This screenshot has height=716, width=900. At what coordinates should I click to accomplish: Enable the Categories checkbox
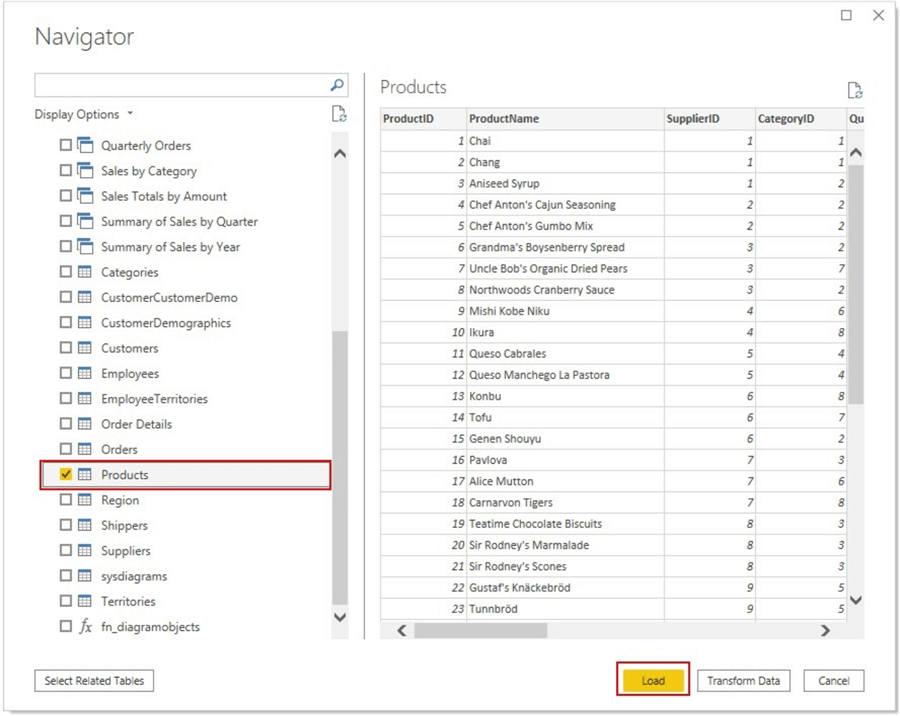click(x=66, y=272)
